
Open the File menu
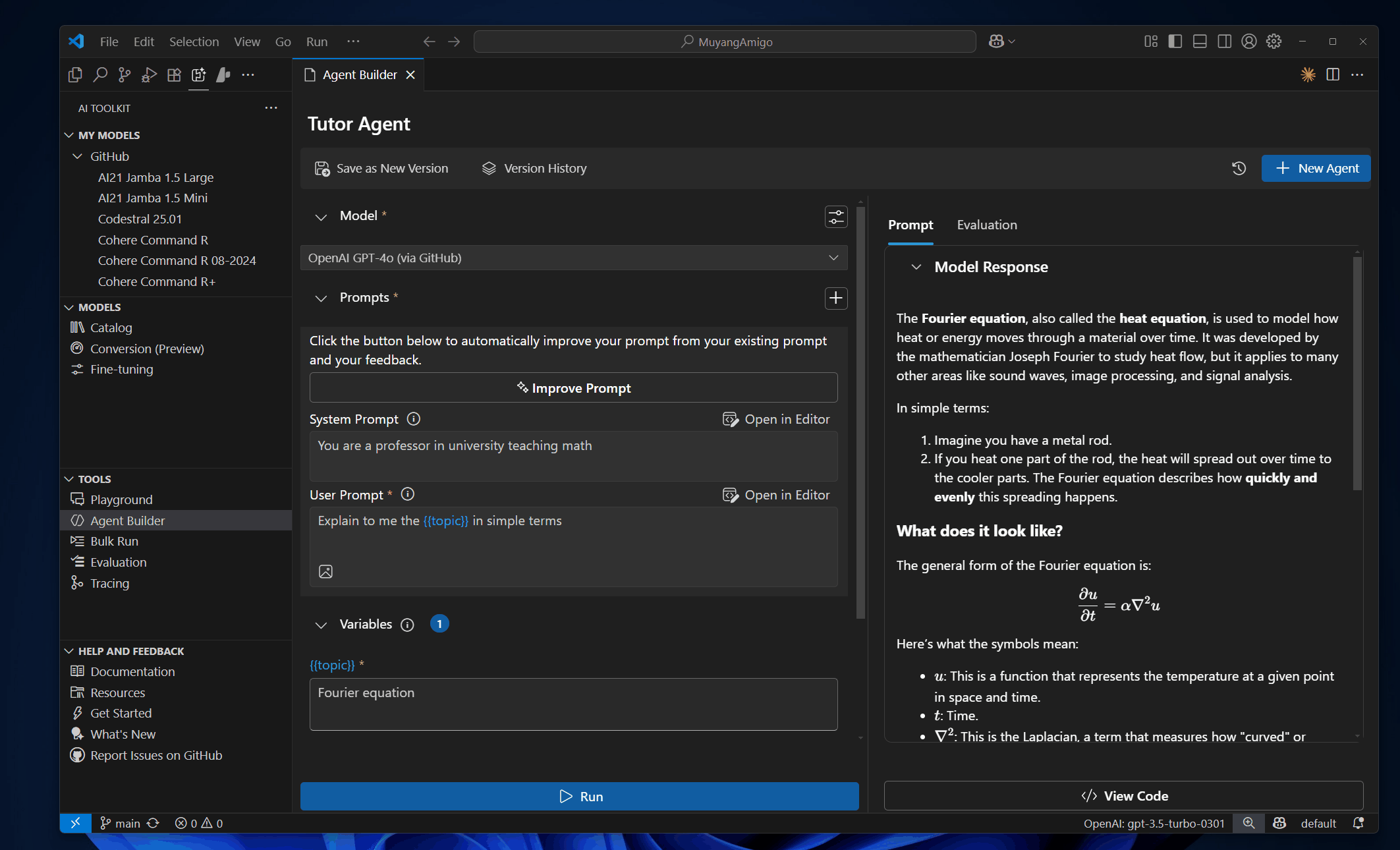109,42
